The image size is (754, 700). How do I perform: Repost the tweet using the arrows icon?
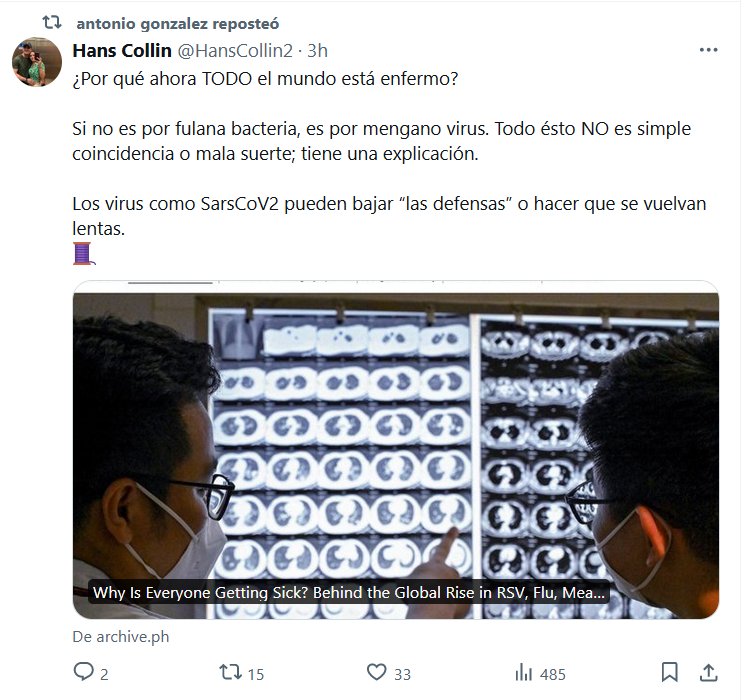pyautogui.click(x=230, y=672)
